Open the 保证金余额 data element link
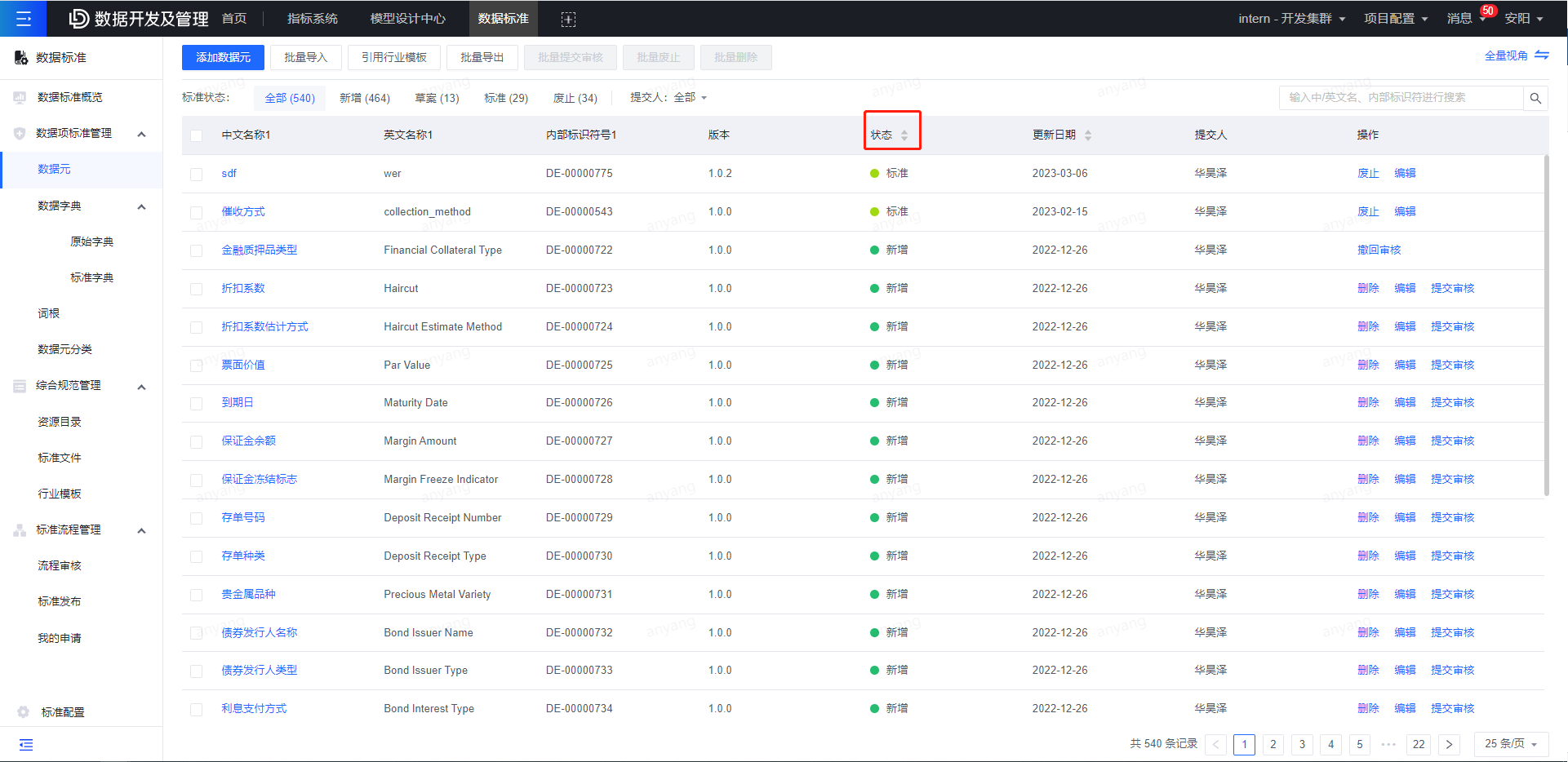This screenshot has height=762, width=1568. click(248, 441)
